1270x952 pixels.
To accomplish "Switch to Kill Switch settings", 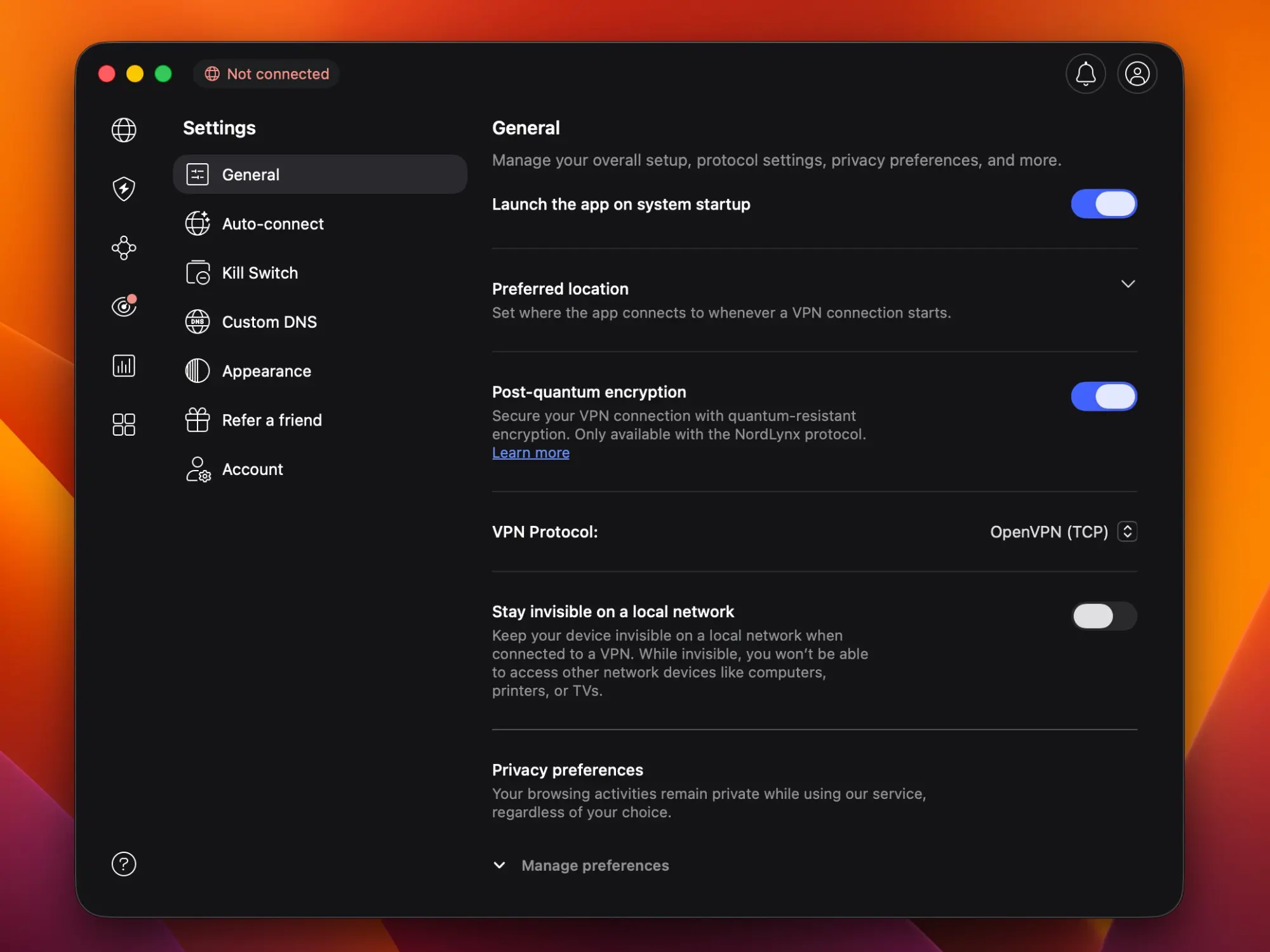I will point(260,272).
